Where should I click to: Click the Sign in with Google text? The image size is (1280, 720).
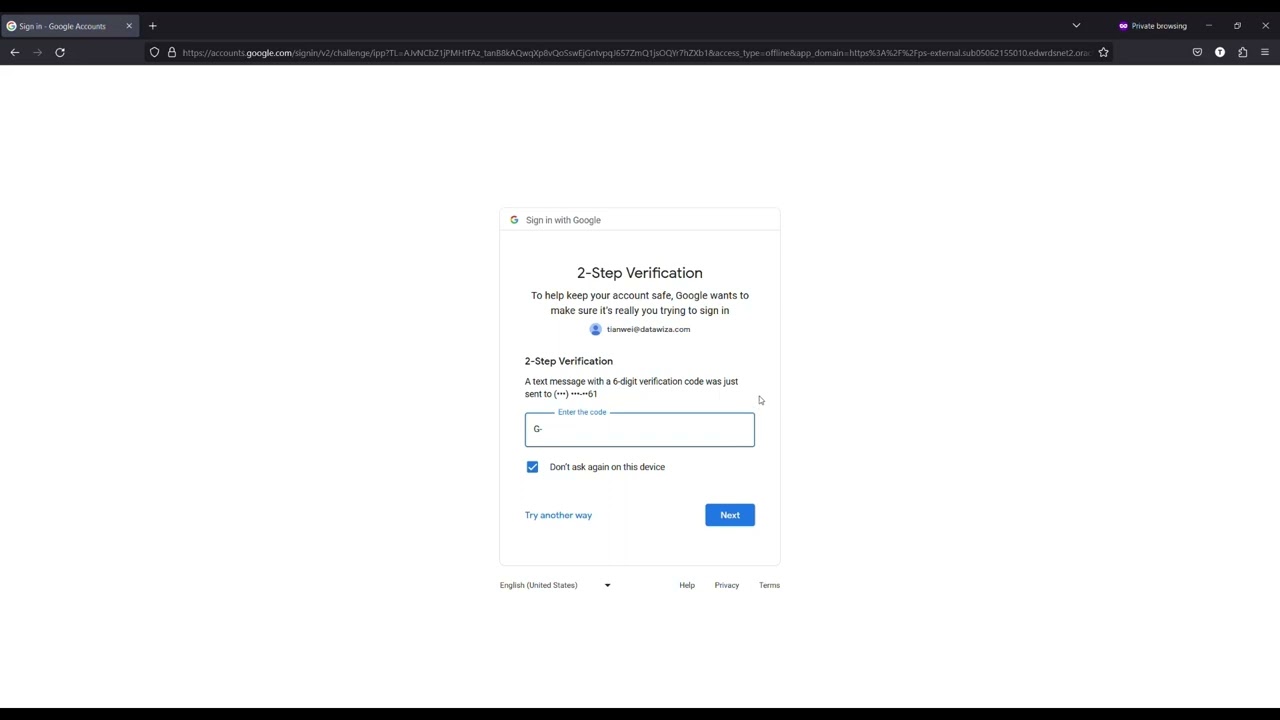pos(563,220)
